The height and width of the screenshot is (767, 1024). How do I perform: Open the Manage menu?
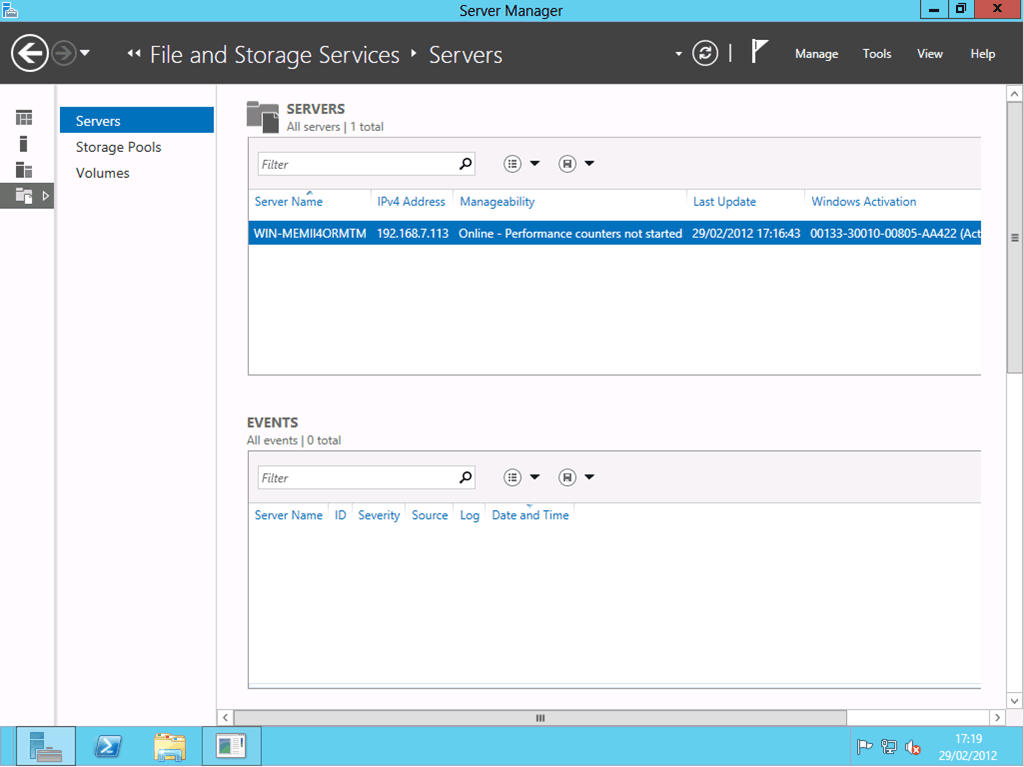click(816, 54)
